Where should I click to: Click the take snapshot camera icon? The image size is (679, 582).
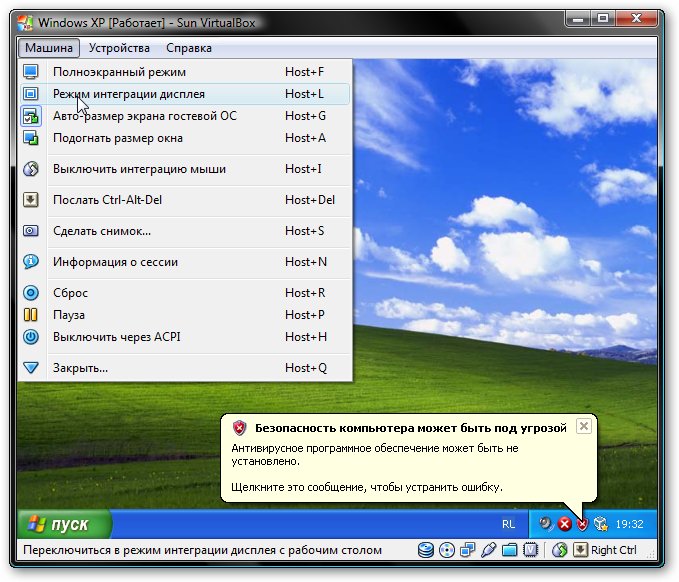pyautogui.click(x=30, y=231)
